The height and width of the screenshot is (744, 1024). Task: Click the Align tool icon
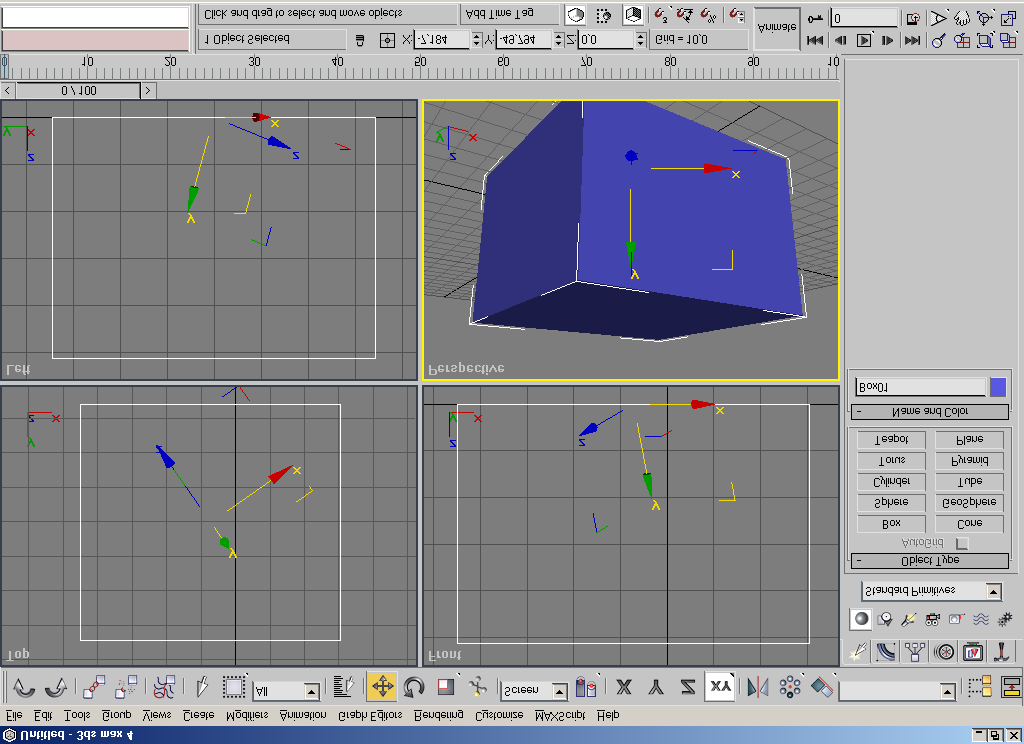coord(822,687)
